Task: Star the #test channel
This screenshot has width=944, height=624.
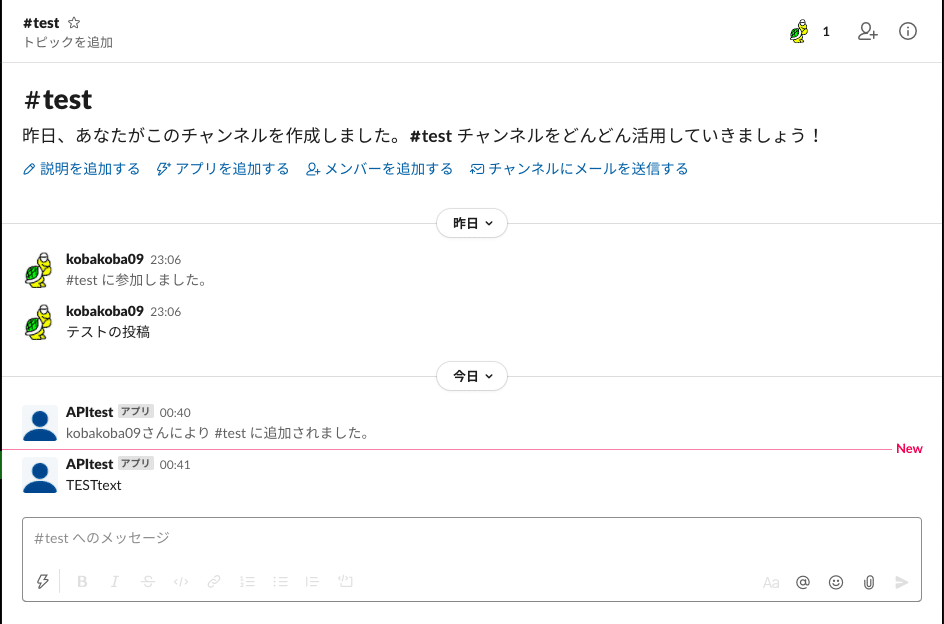Action: 74,23
